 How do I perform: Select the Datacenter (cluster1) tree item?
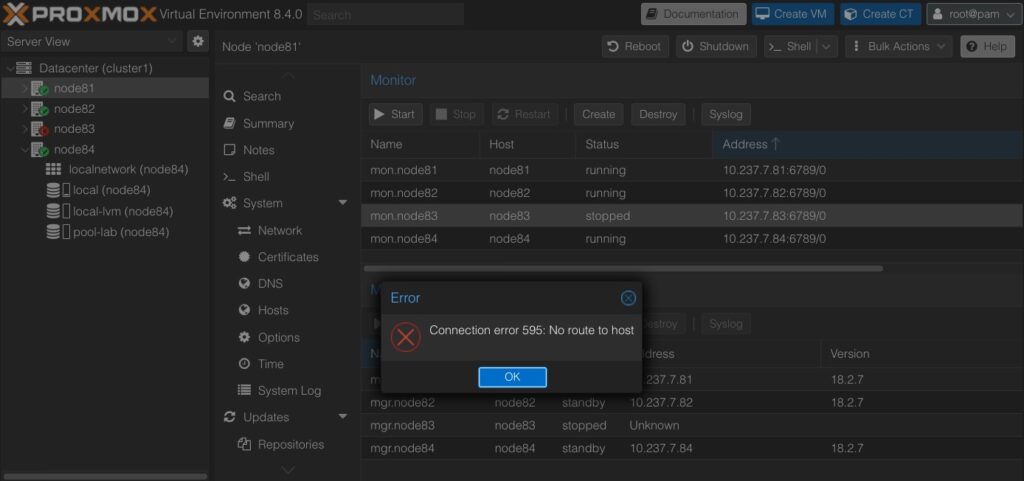click(x=95, y=68)
